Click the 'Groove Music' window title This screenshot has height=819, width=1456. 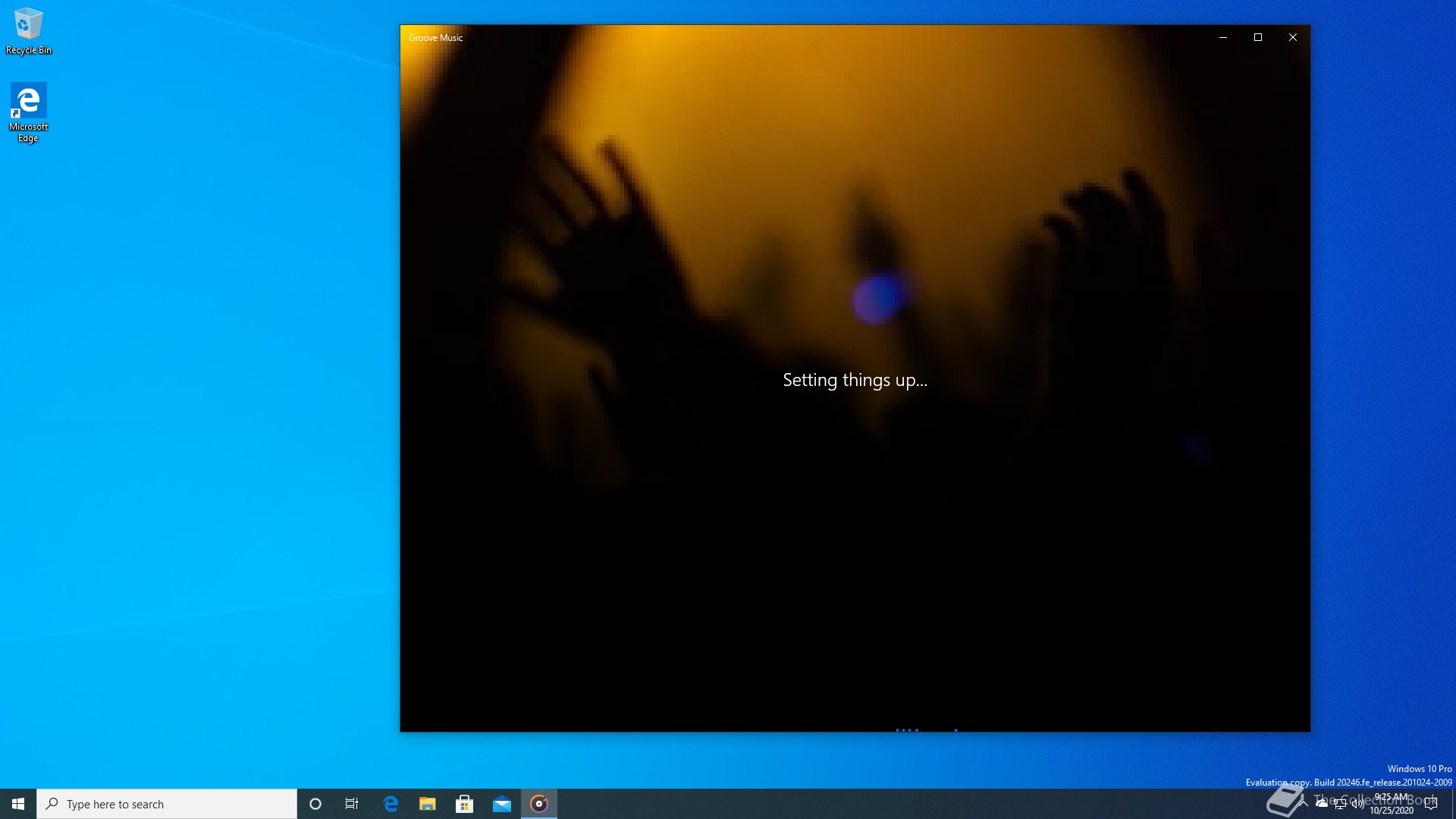pos(435,37)
